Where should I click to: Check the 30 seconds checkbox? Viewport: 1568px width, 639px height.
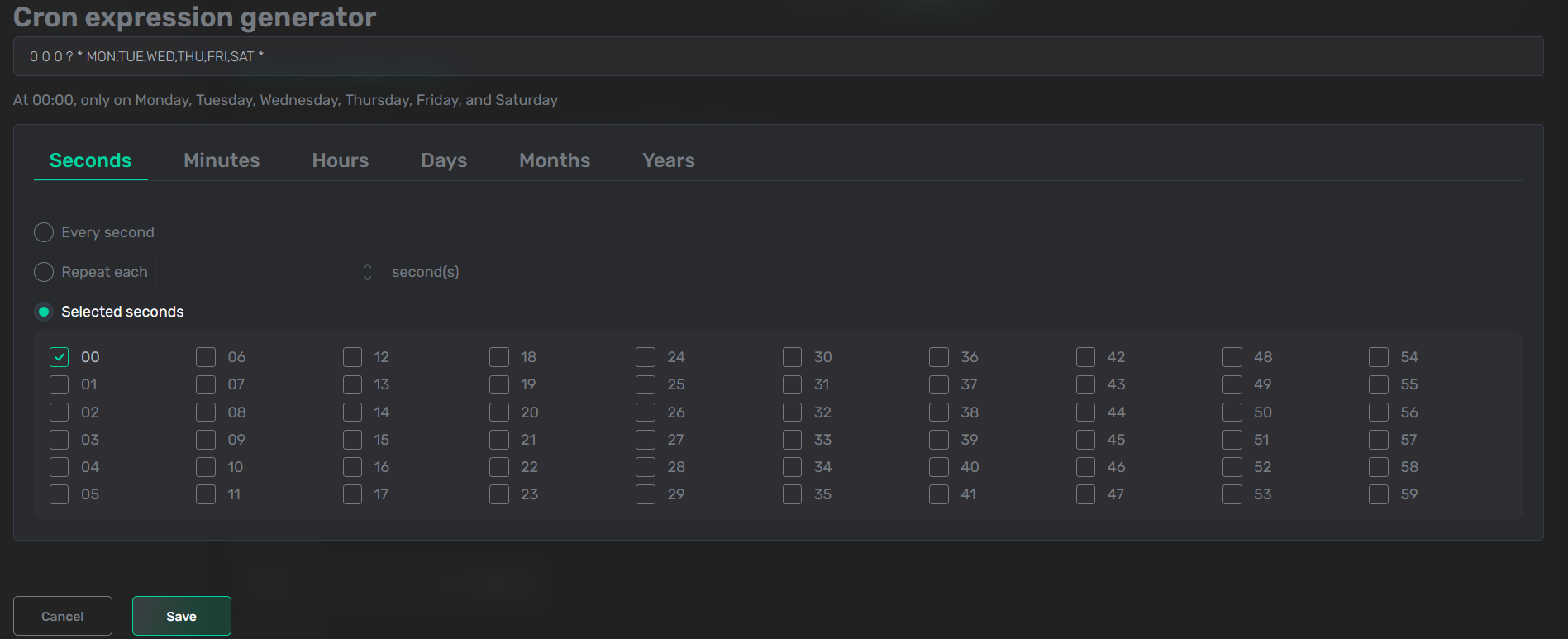[x=792, y=357]
